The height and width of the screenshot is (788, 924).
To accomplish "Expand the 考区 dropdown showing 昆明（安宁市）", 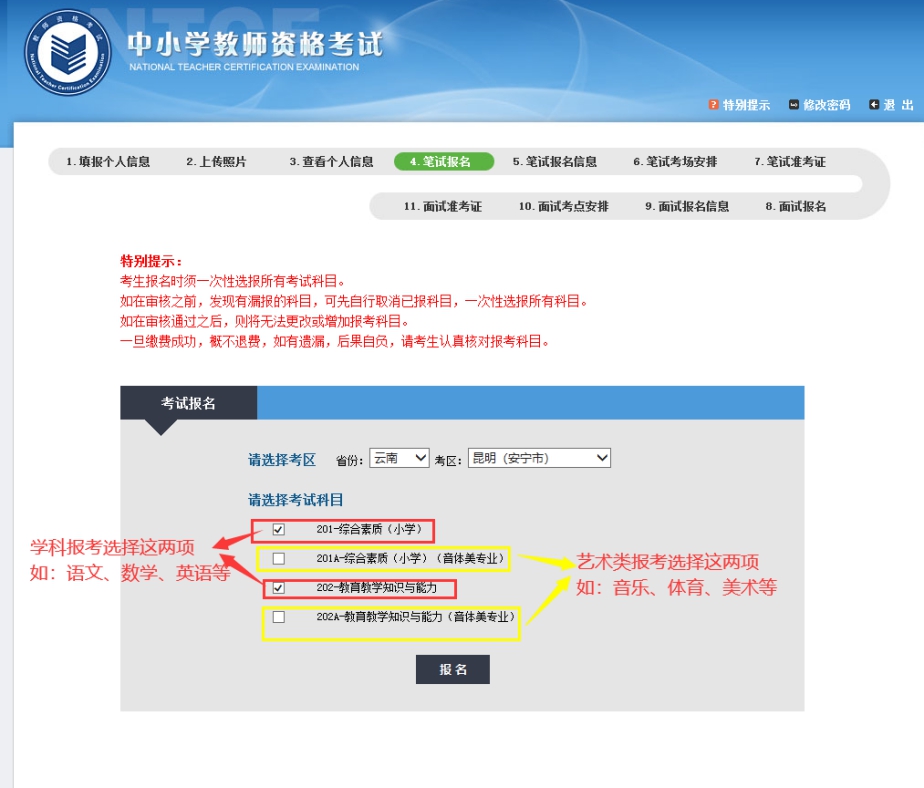I will pyautogui.click(x=539, y=458).
